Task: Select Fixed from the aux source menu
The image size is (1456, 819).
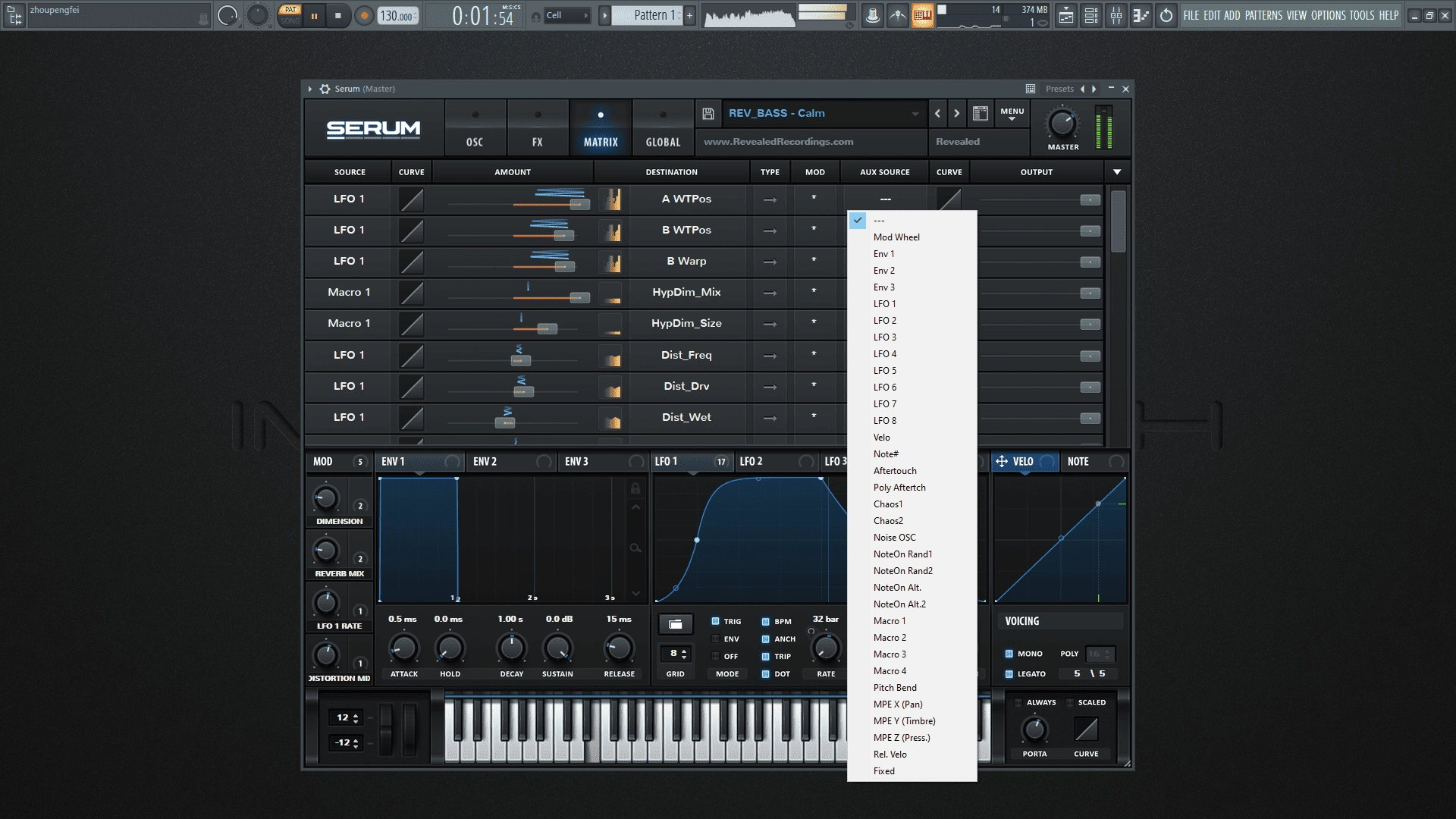Action: [912, 771]
